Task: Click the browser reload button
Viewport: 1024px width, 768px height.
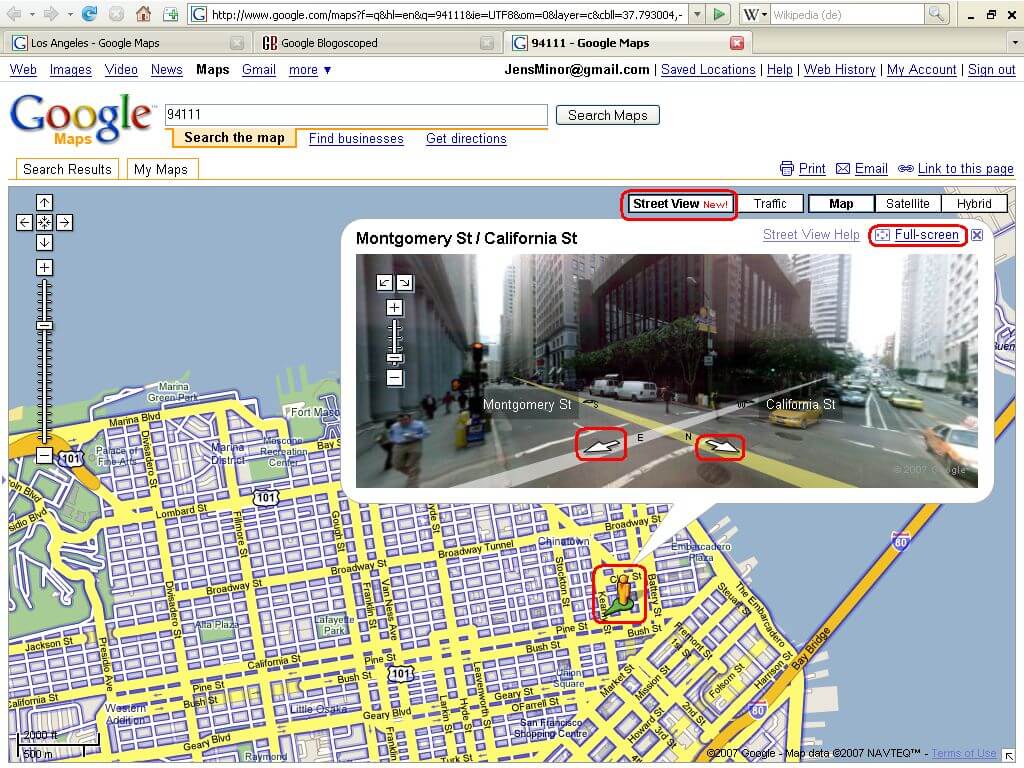Action: (x=89, y=14)
